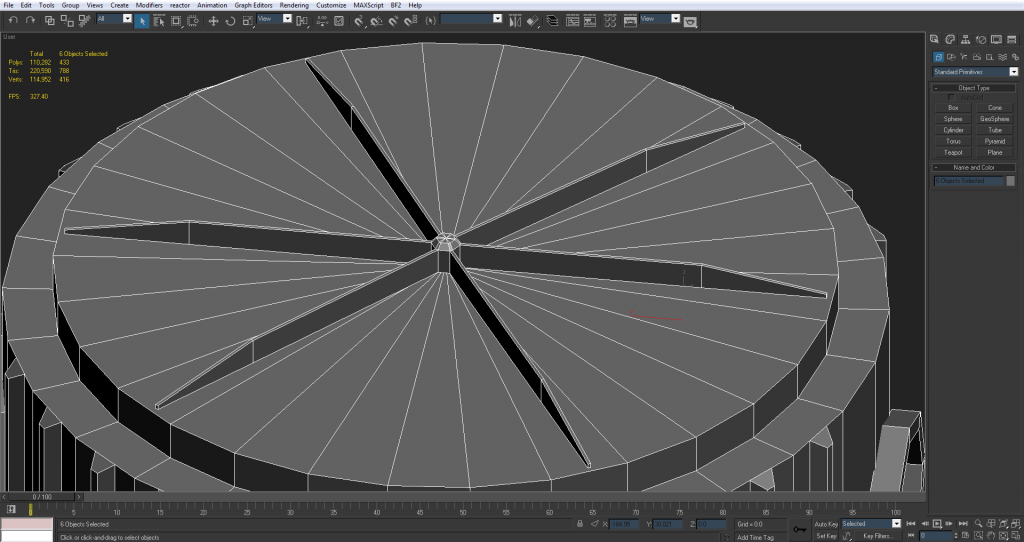Activate the Select and Move tool
The image size is (1024, 542).
pos(213,20)
